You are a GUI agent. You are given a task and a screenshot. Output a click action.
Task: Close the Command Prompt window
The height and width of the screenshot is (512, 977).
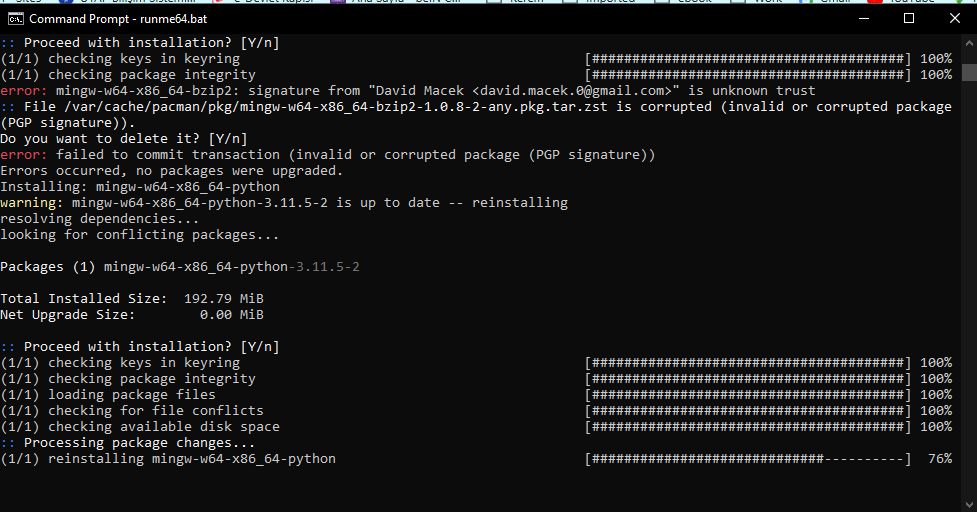(x=955, y=19)
